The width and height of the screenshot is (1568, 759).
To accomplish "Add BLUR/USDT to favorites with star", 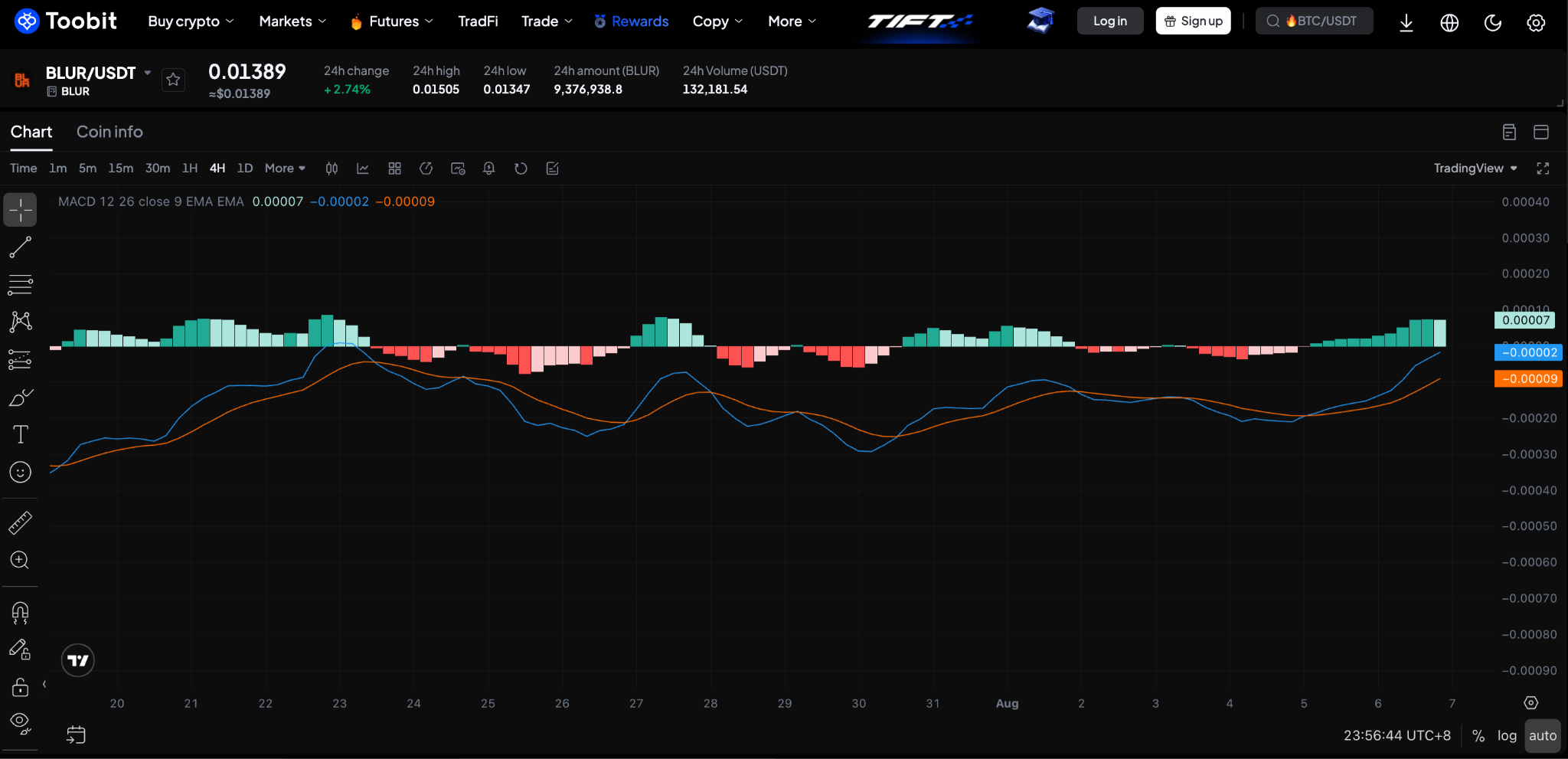I will point(173,80).
